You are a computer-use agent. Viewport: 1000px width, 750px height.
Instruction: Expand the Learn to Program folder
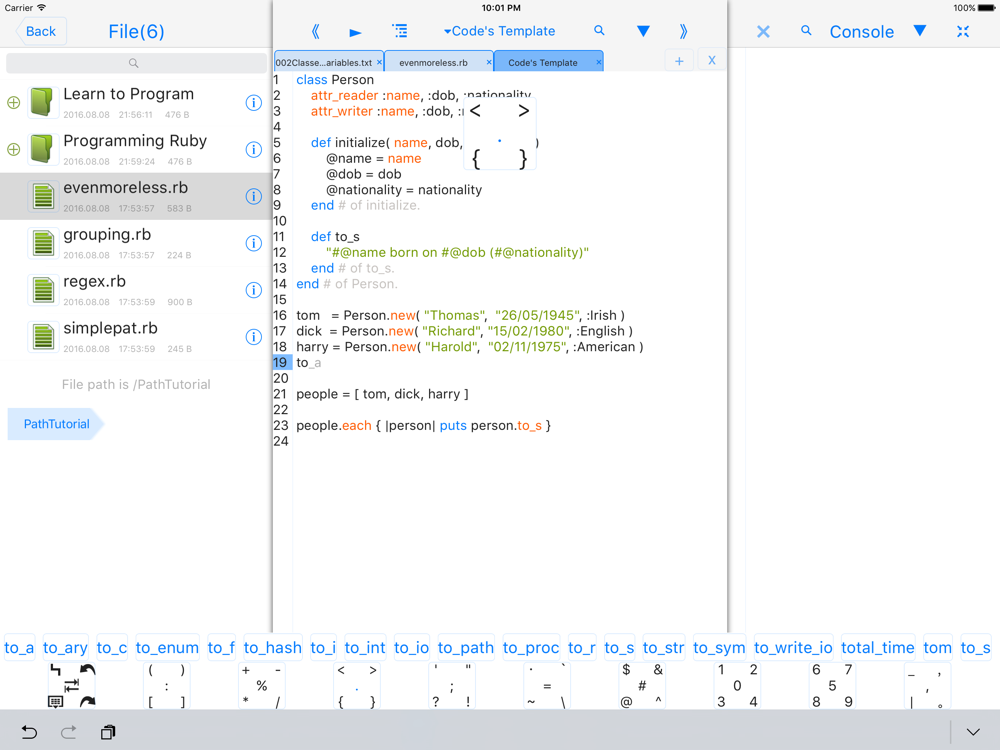point(13,103)
